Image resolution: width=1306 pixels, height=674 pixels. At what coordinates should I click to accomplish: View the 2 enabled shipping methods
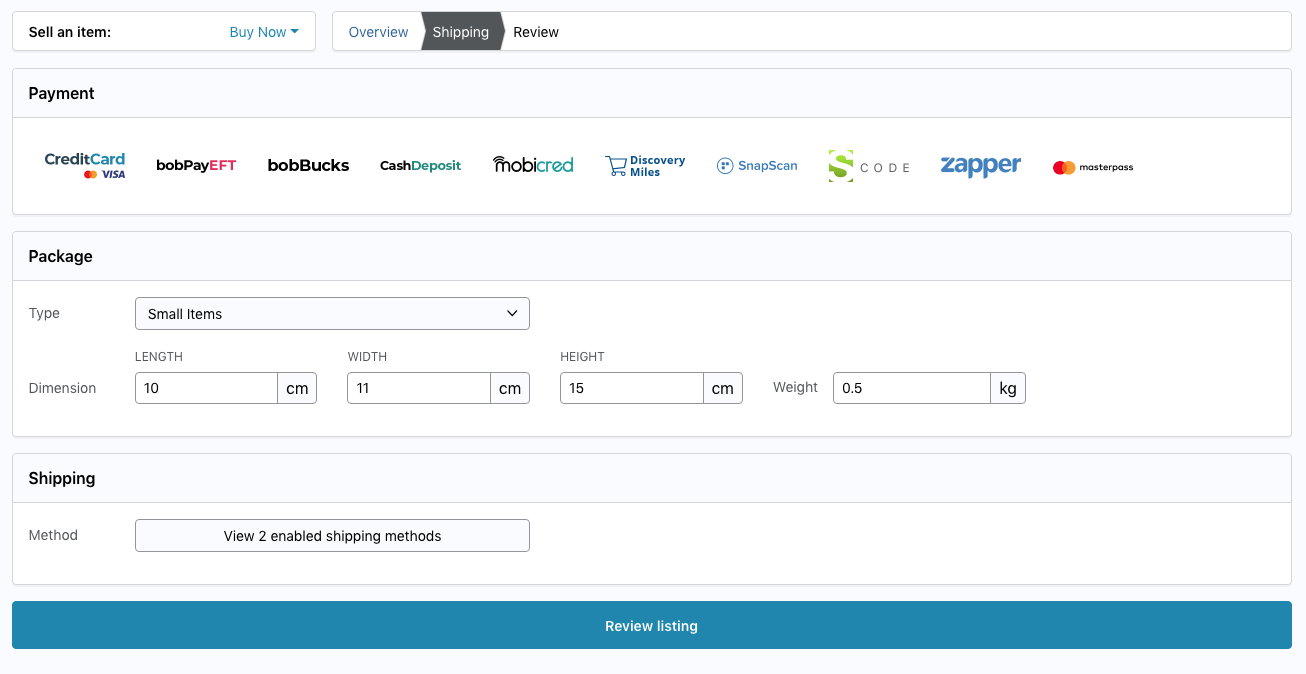pos(332,535)
